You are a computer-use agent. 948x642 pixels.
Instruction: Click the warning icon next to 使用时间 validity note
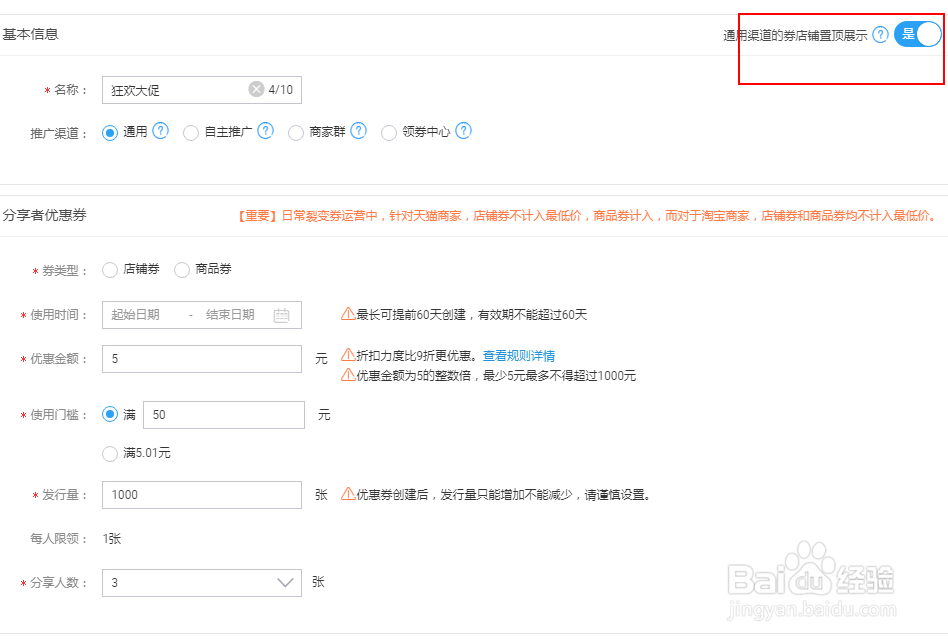(350, 314)
